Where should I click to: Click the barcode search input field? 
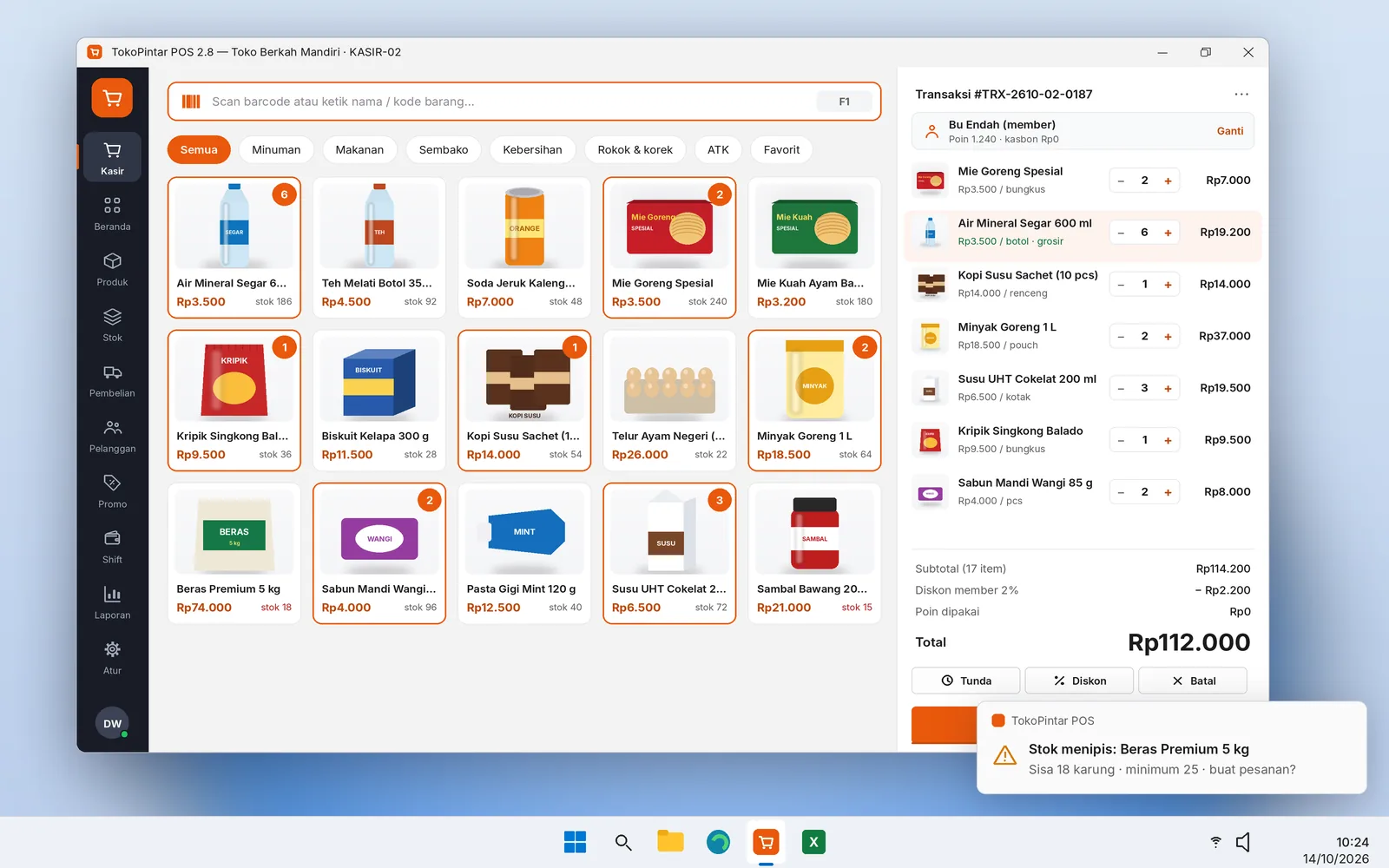(524, 102)
